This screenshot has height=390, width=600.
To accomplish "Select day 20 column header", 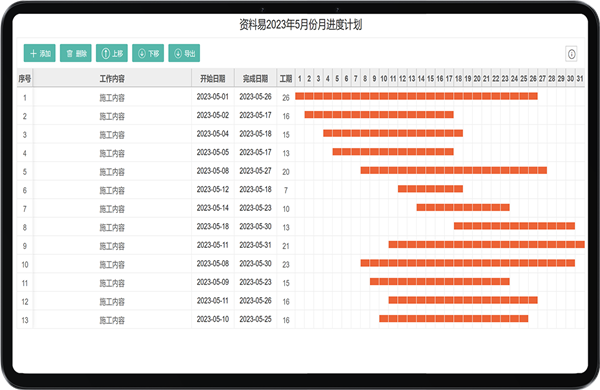I will click(x=477, y=78).
